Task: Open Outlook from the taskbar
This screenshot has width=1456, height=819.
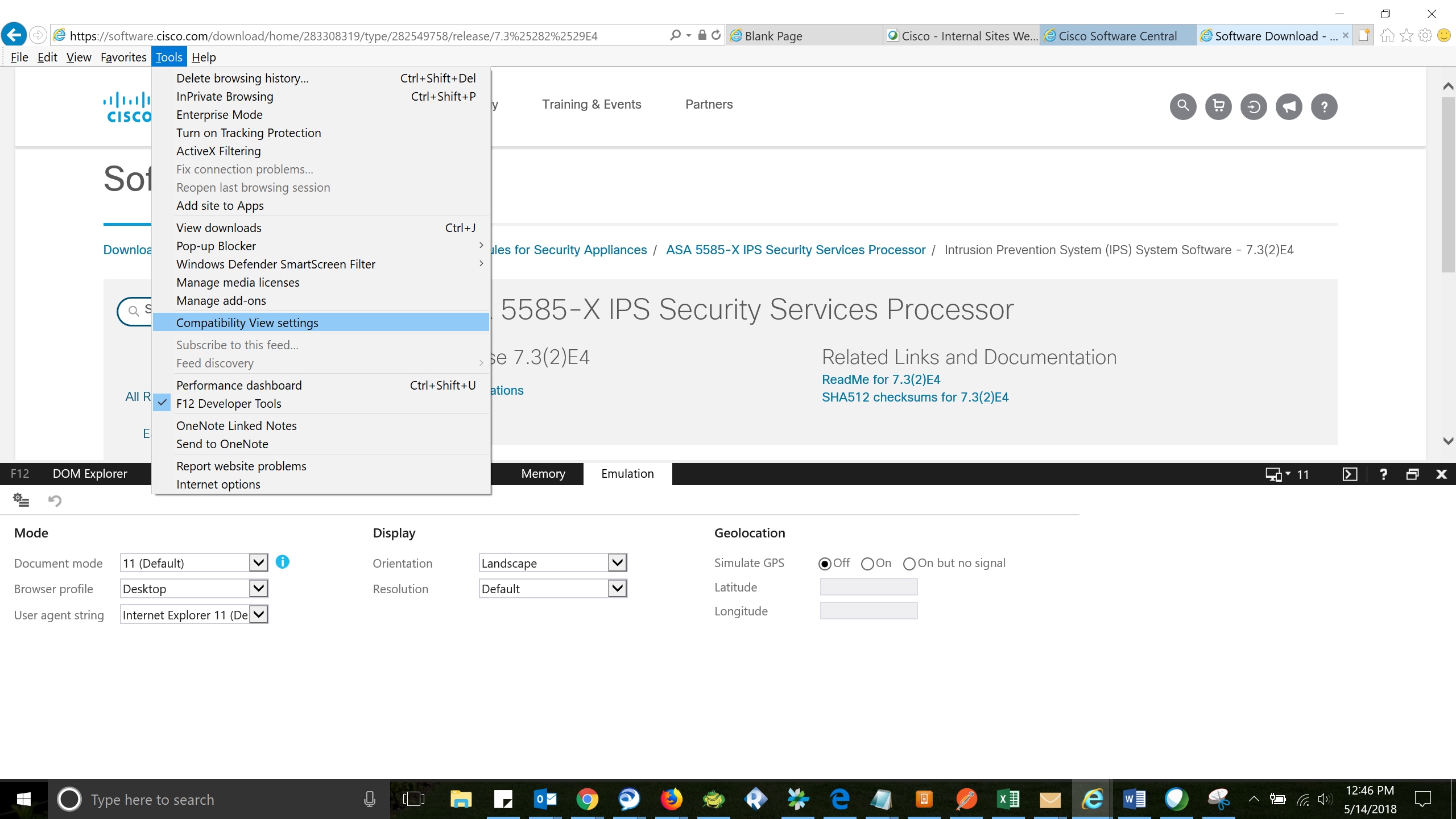Action: pyautogui.click(x=545, y=799)
